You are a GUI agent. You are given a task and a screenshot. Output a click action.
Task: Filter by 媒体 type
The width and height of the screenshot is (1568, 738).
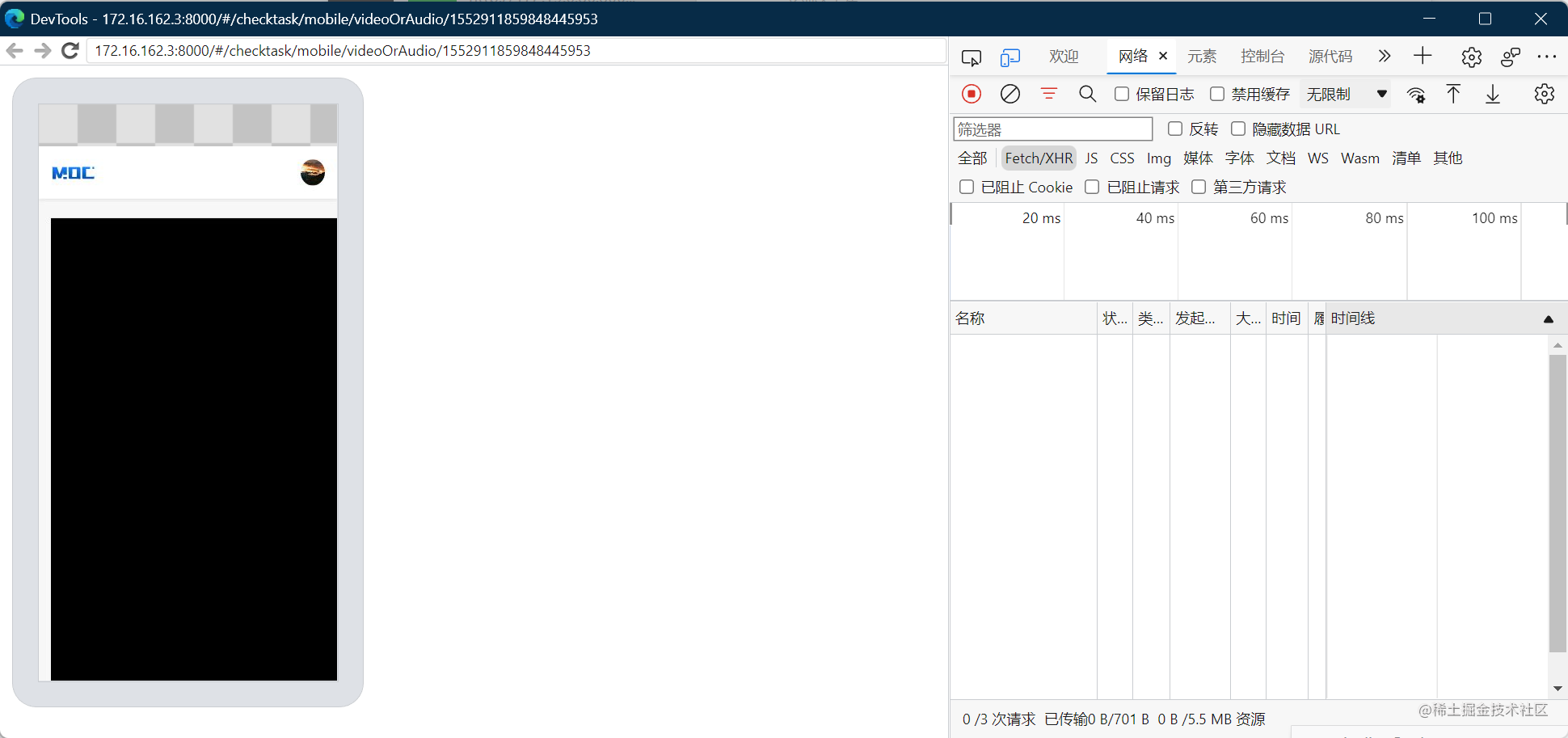tap(1198, 158)
